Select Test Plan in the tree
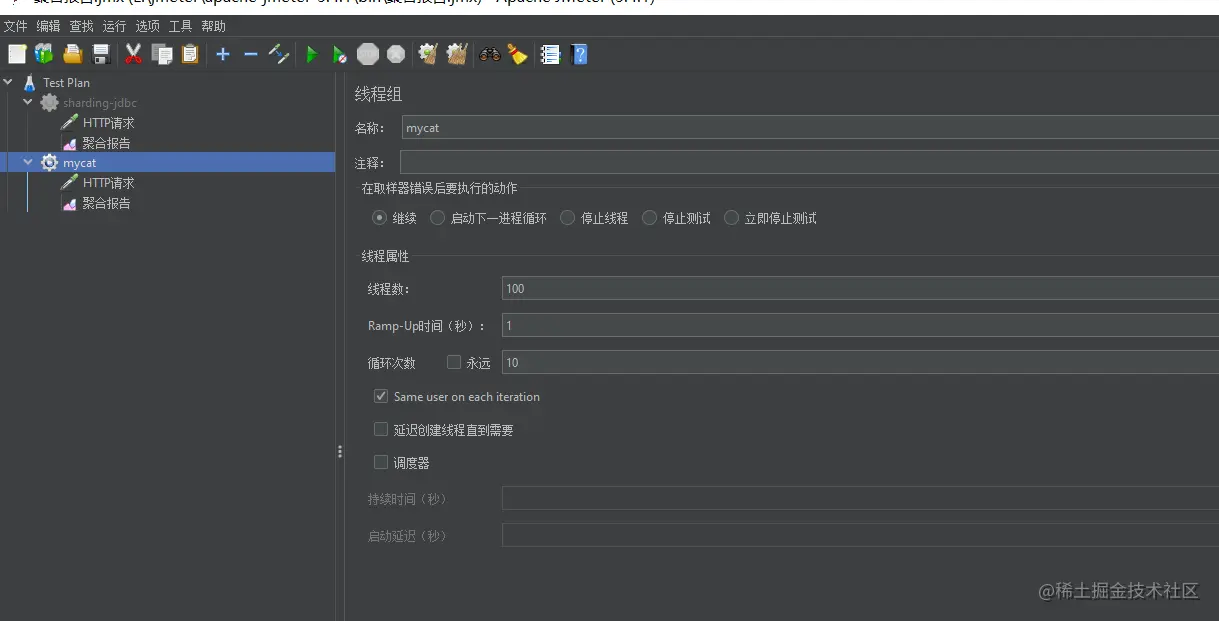 pyautogui.click(x=66, y=82)
